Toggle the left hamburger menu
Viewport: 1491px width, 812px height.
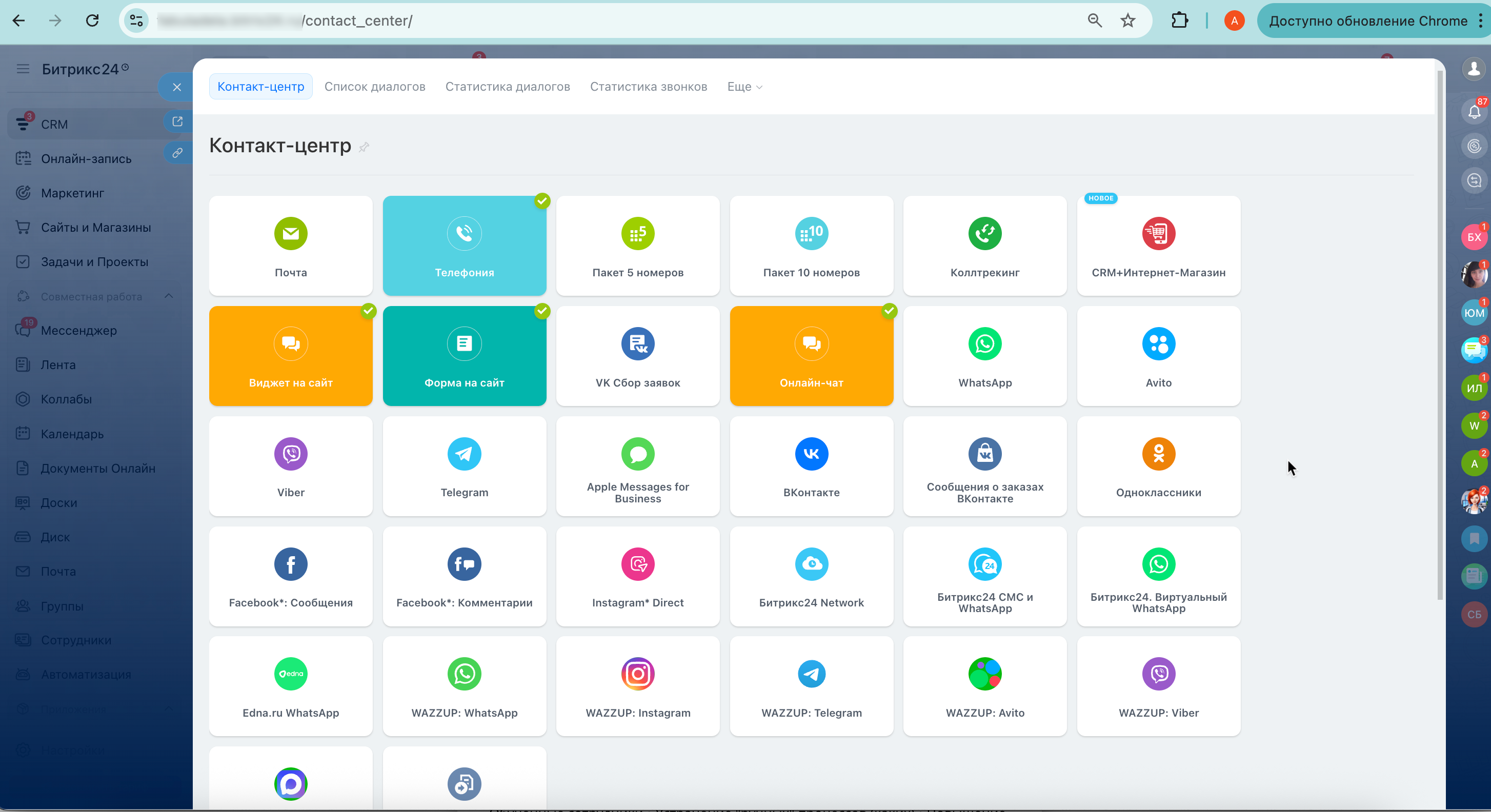click(23, 69)
